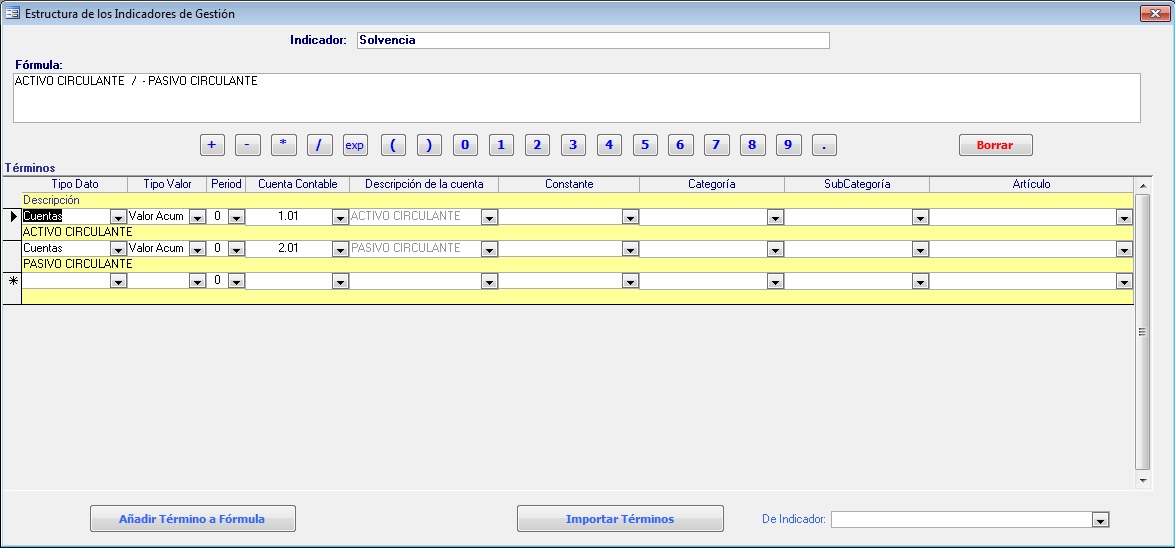The height and width of the screenshot is (548, 1175).
Task: Insert the multiplication asterisk operator
Action: click(x=284, y=145)
